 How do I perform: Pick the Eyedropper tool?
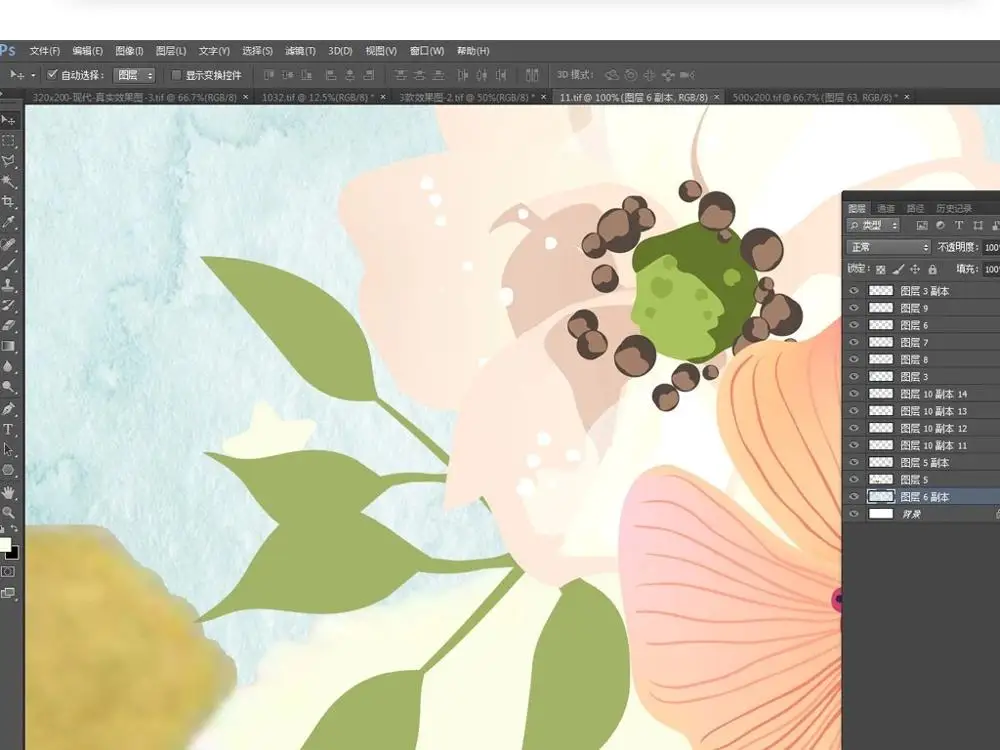[x=9, y=223]
